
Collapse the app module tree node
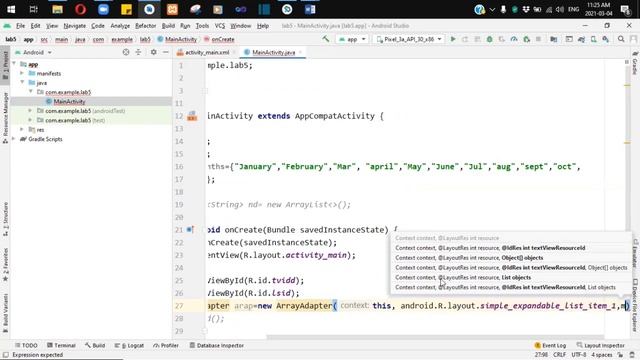click(14, 64)
